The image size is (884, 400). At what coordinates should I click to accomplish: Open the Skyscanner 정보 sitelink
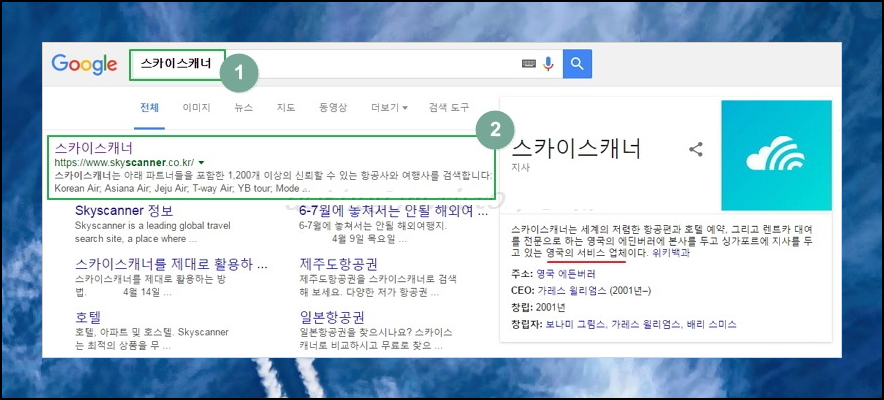(124, 211)
